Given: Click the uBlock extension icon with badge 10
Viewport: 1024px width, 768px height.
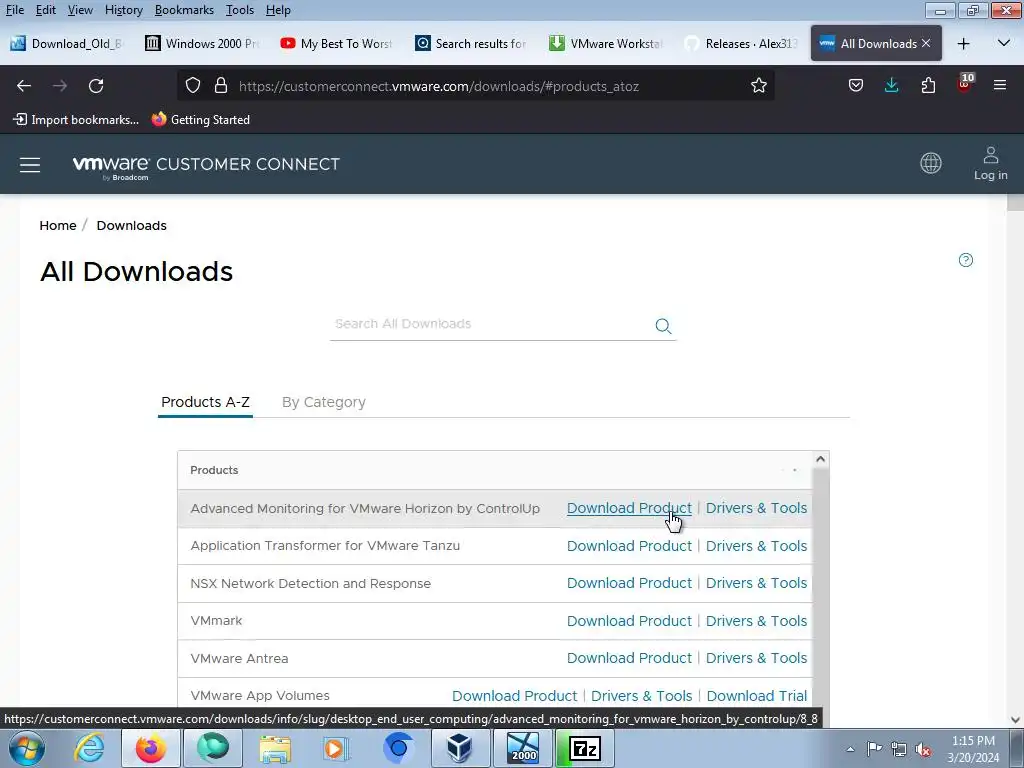Looking at the screenshot, I should click(x=965, y=84).
